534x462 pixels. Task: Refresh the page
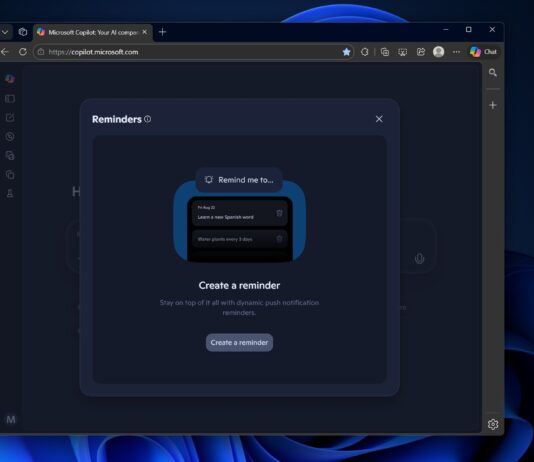click(x=23, y=52)
